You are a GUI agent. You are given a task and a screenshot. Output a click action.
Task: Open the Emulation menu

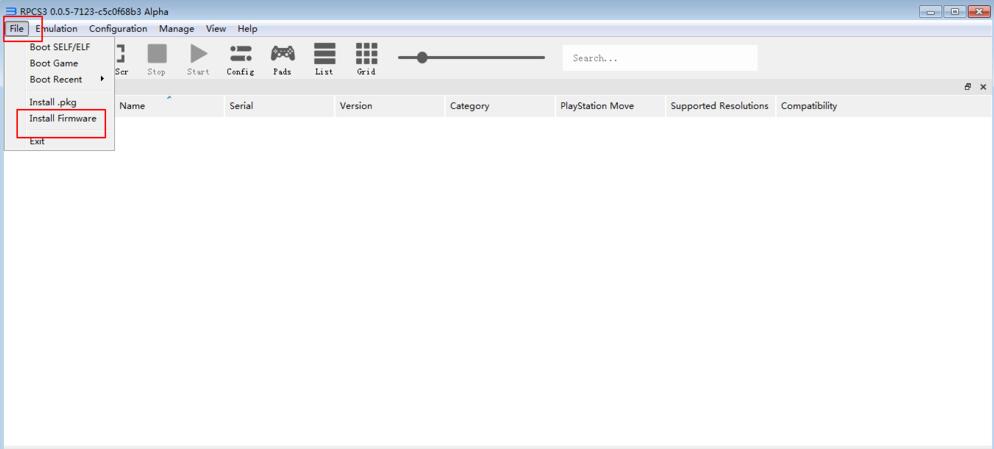56,29
